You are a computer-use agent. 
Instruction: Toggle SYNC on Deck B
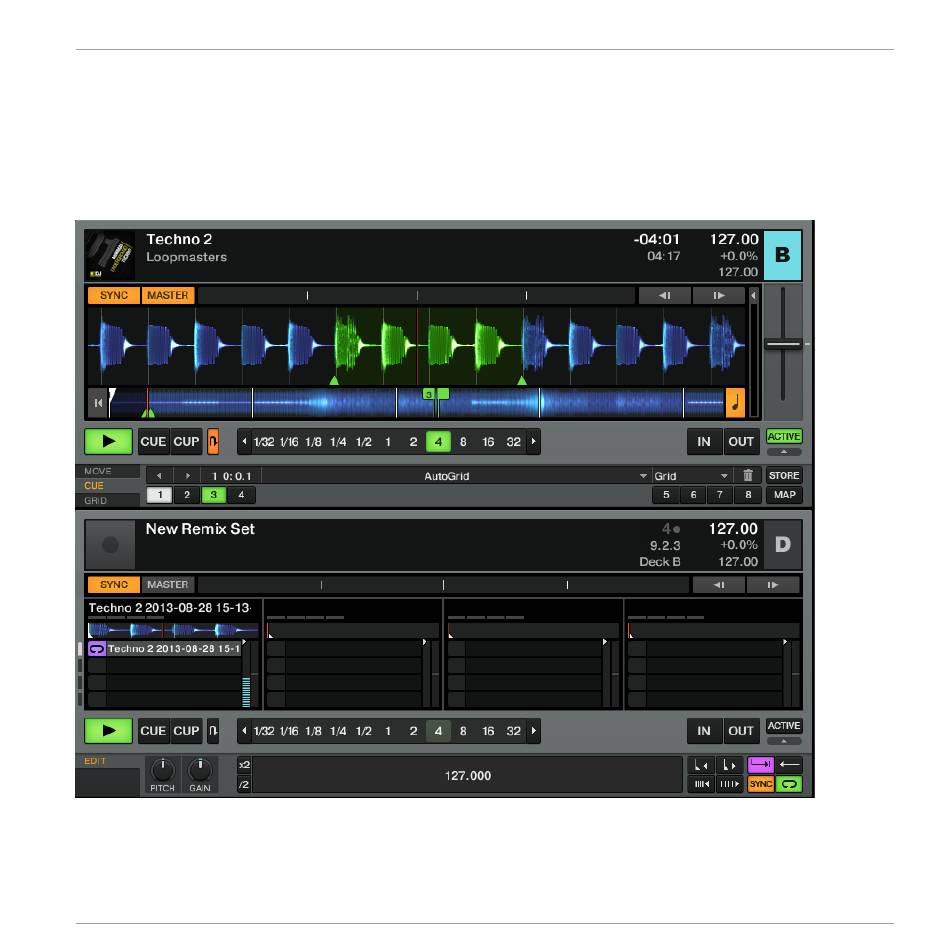114,295
